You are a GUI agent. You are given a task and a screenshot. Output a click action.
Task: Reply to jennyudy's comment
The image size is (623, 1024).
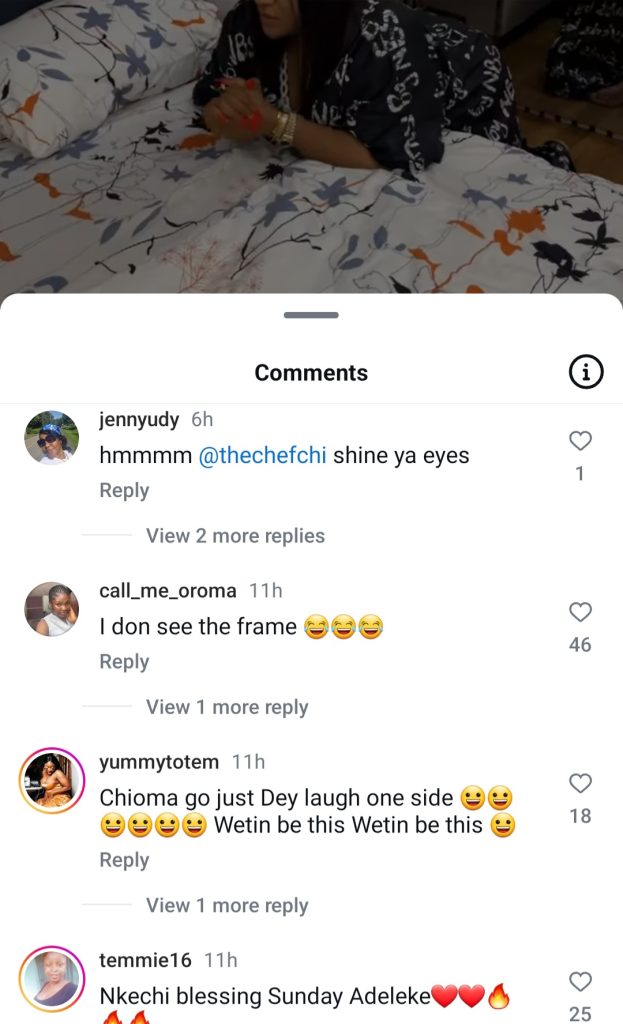click(x=124, y=491)
